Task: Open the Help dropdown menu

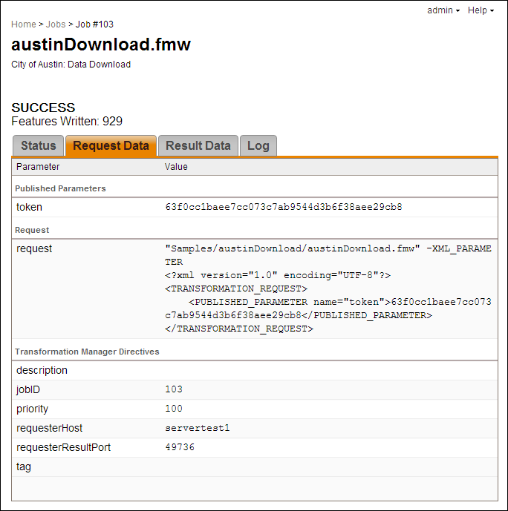Action: point(480,10)
